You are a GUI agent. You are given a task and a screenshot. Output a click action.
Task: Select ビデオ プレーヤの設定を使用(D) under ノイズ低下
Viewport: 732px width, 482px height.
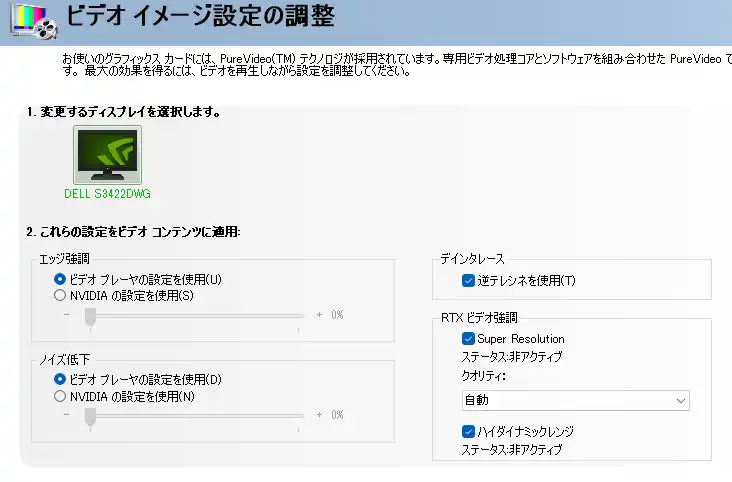[60, 380]
